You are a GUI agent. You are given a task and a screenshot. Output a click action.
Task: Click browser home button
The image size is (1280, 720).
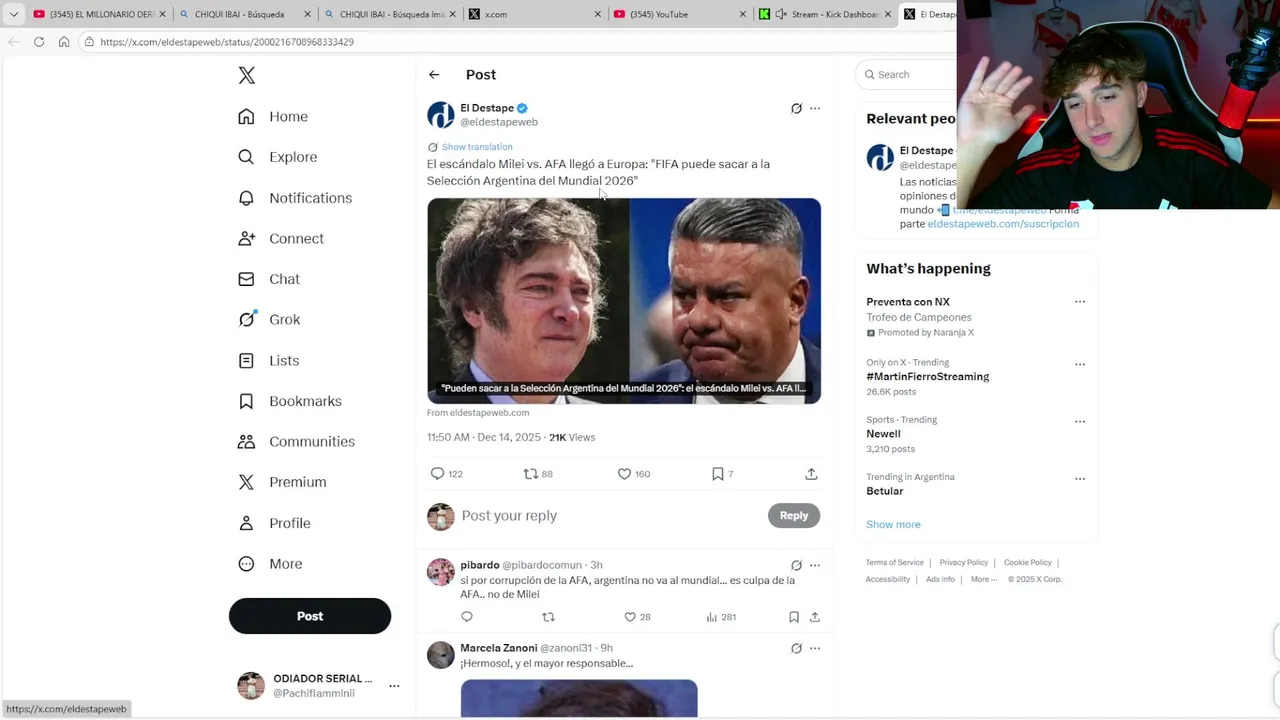pos(64,42)
